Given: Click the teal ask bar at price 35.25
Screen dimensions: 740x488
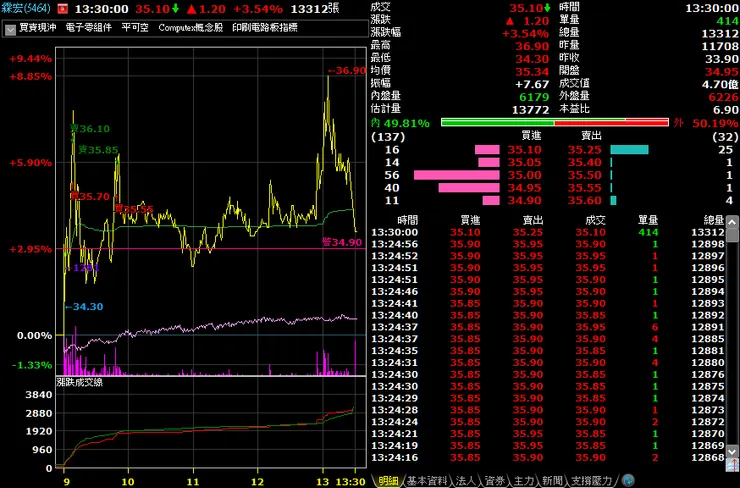Looking at the screenshot, I should tap(629, 150).
